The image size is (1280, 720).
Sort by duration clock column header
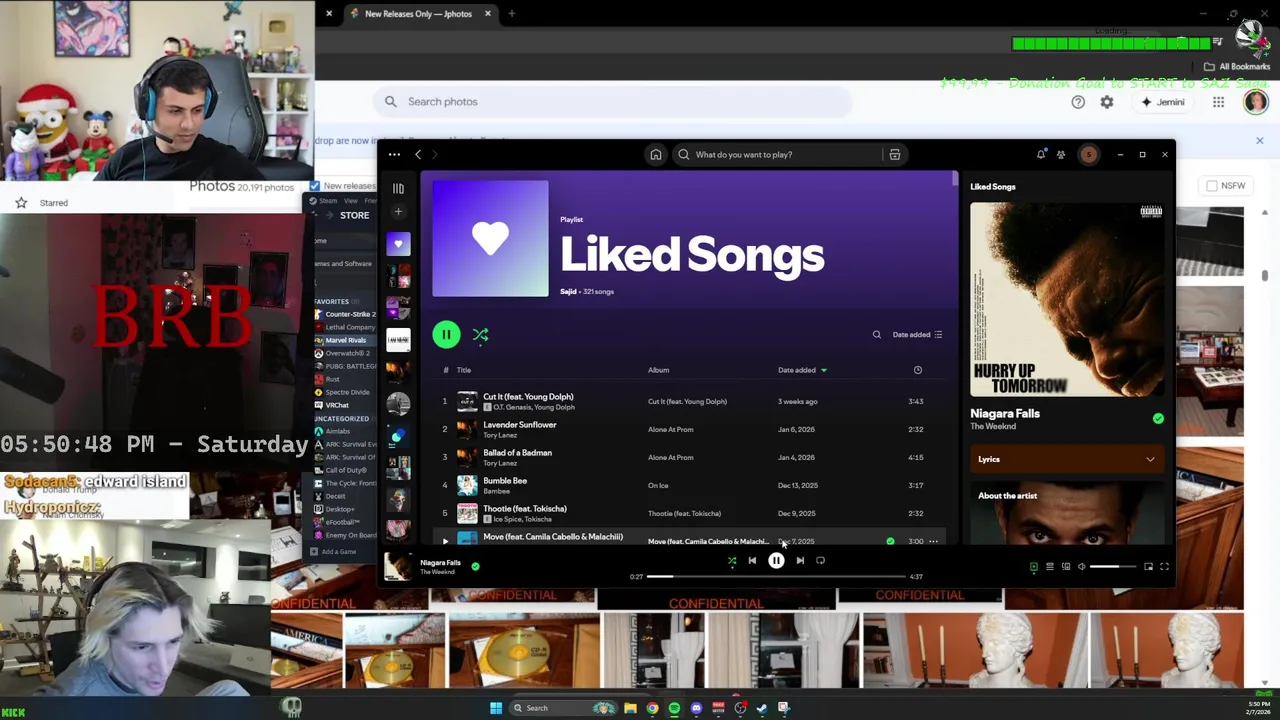917,370
